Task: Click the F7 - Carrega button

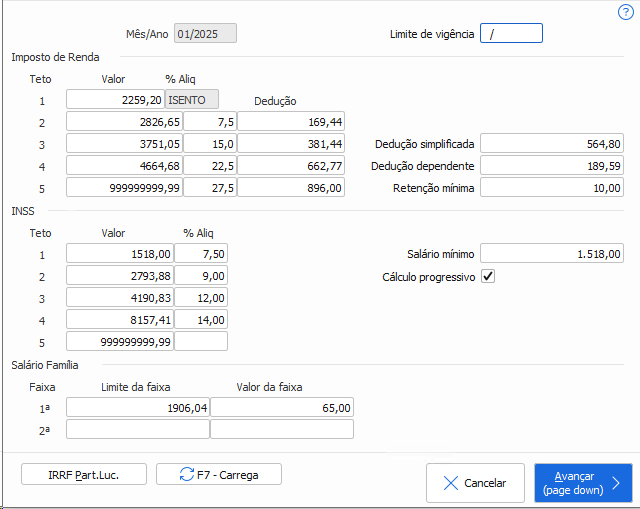Action: (x=218, y=474)
